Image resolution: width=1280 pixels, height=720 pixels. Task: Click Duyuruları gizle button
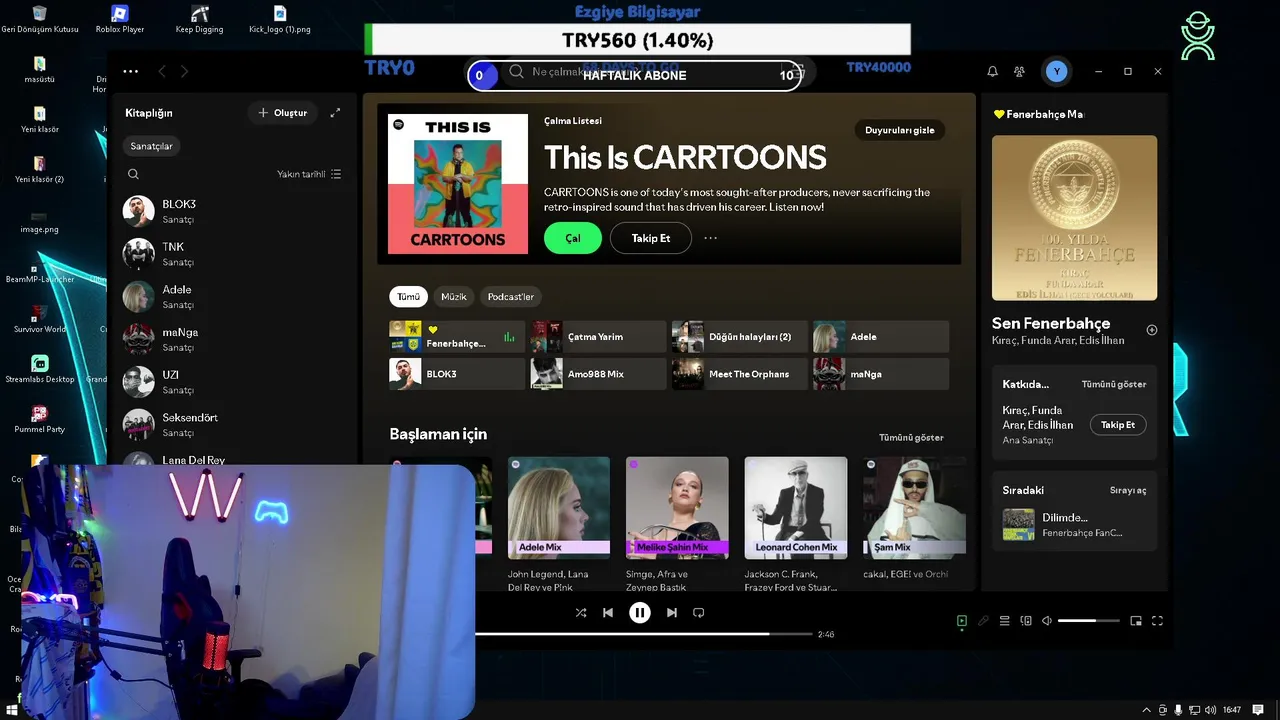point(900,130)
